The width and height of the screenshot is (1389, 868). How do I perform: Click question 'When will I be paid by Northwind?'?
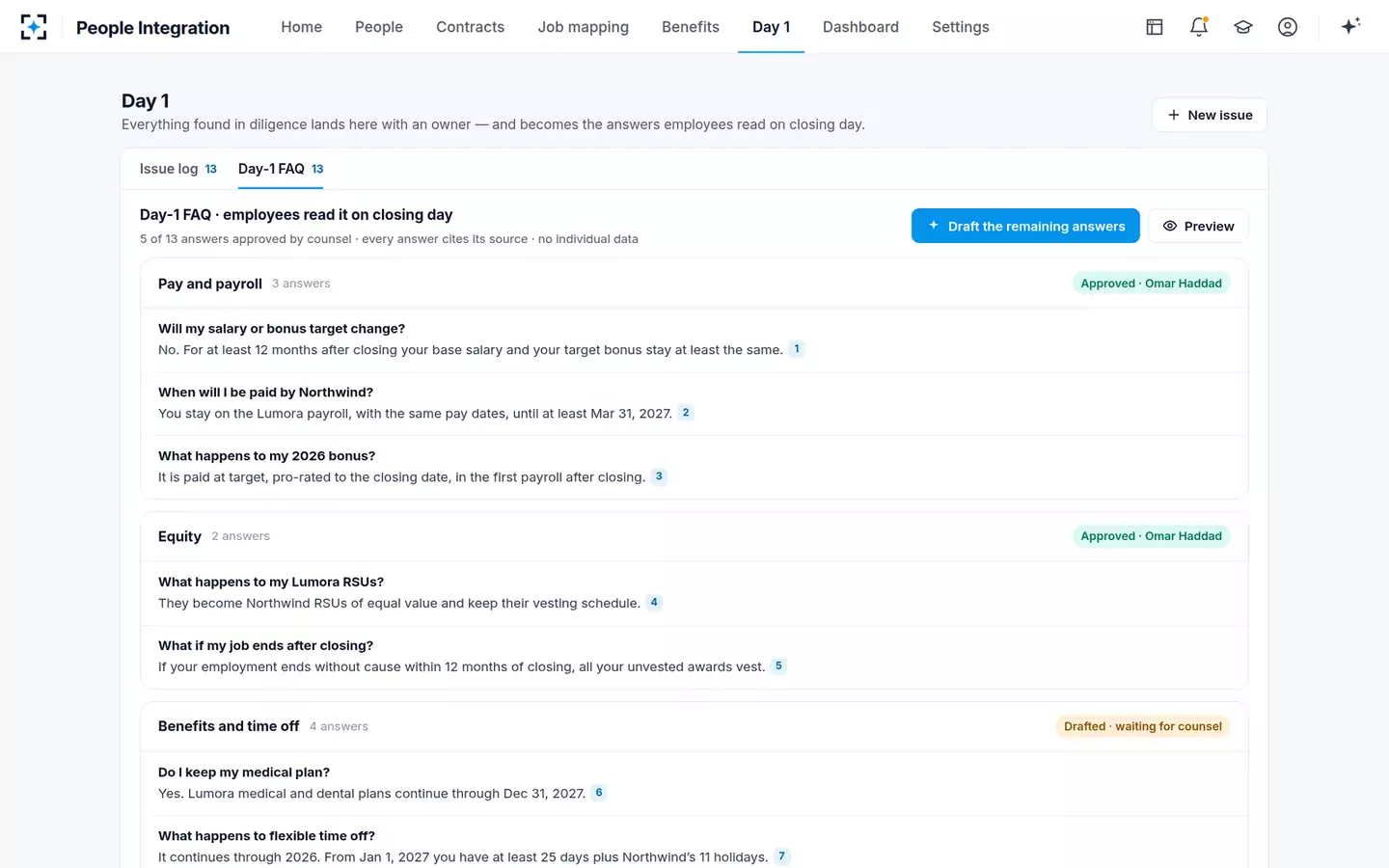coord(265,393)
